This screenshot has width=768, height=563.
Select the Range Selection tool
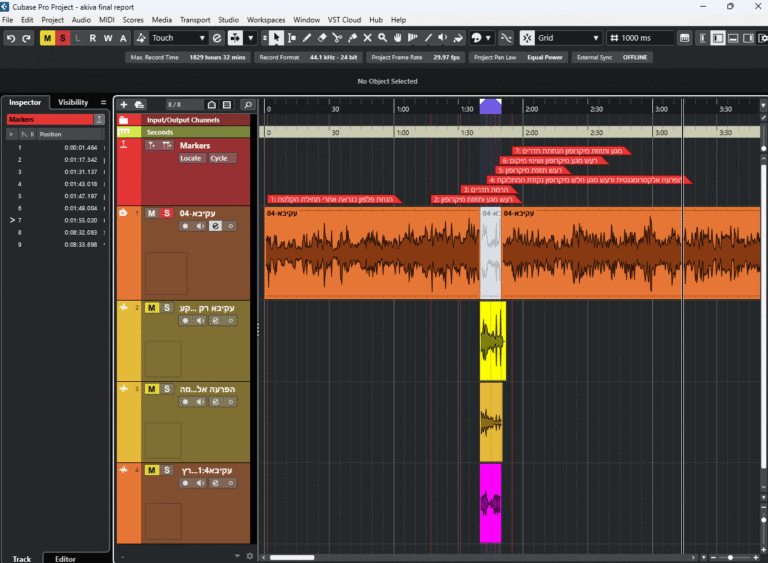292,38
